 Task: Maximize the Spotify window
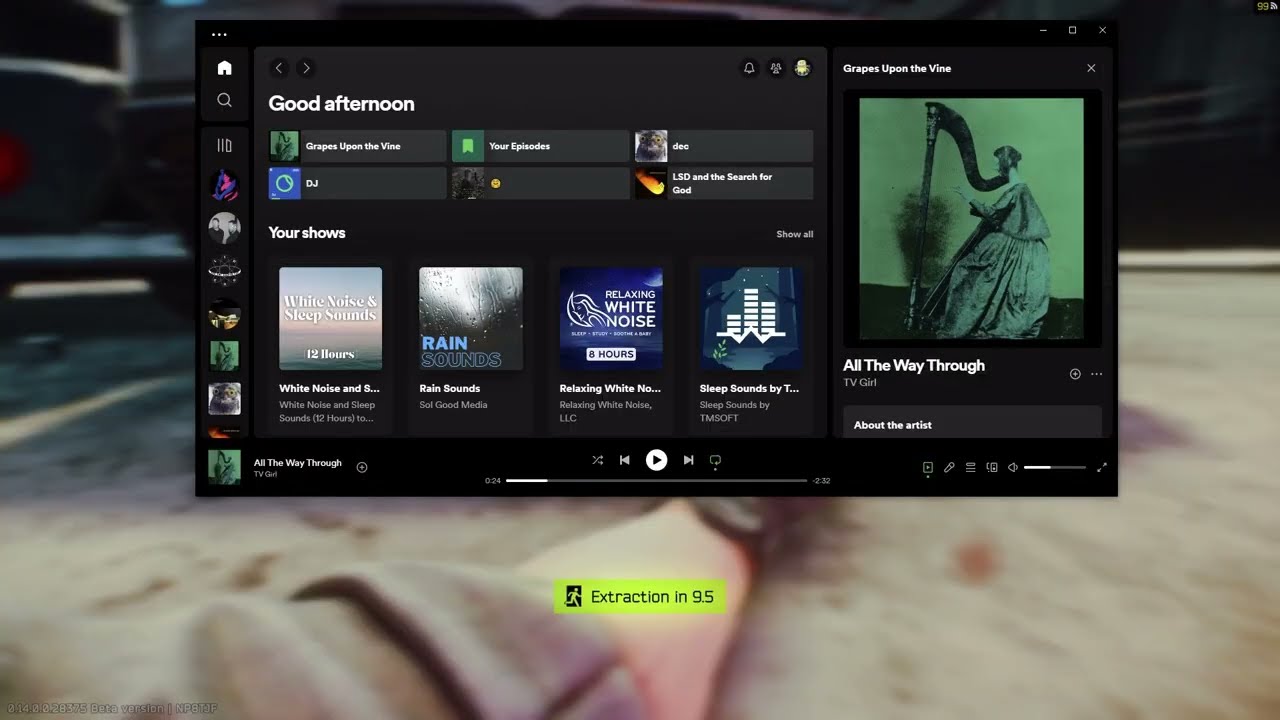1072,30
